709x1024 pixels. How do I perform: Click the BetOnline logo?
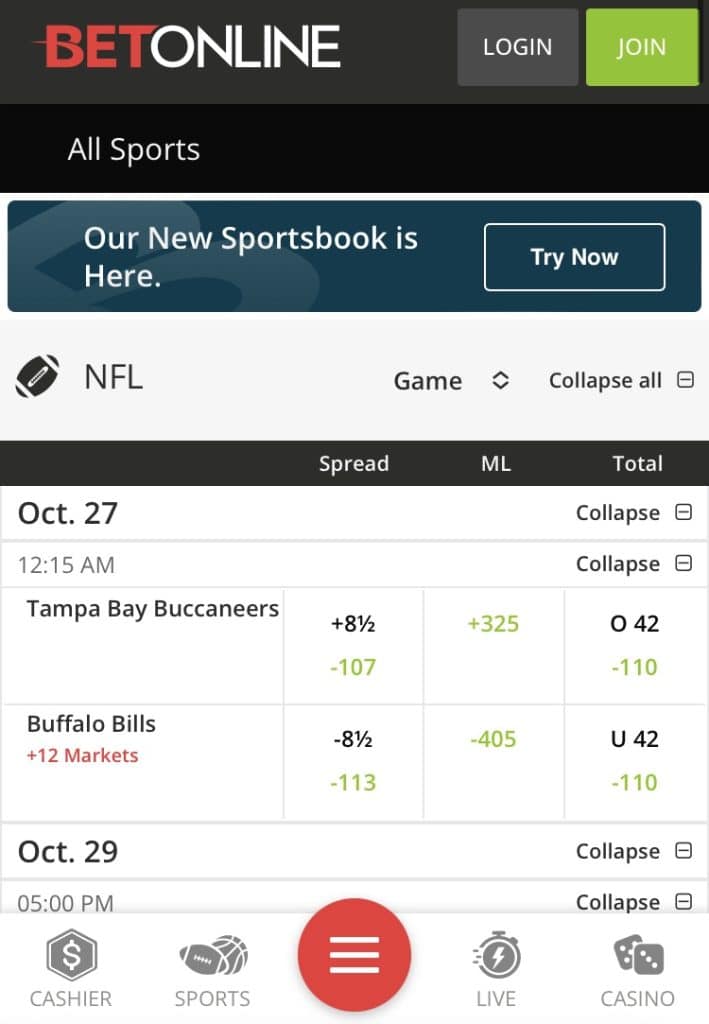coord(188,47)
